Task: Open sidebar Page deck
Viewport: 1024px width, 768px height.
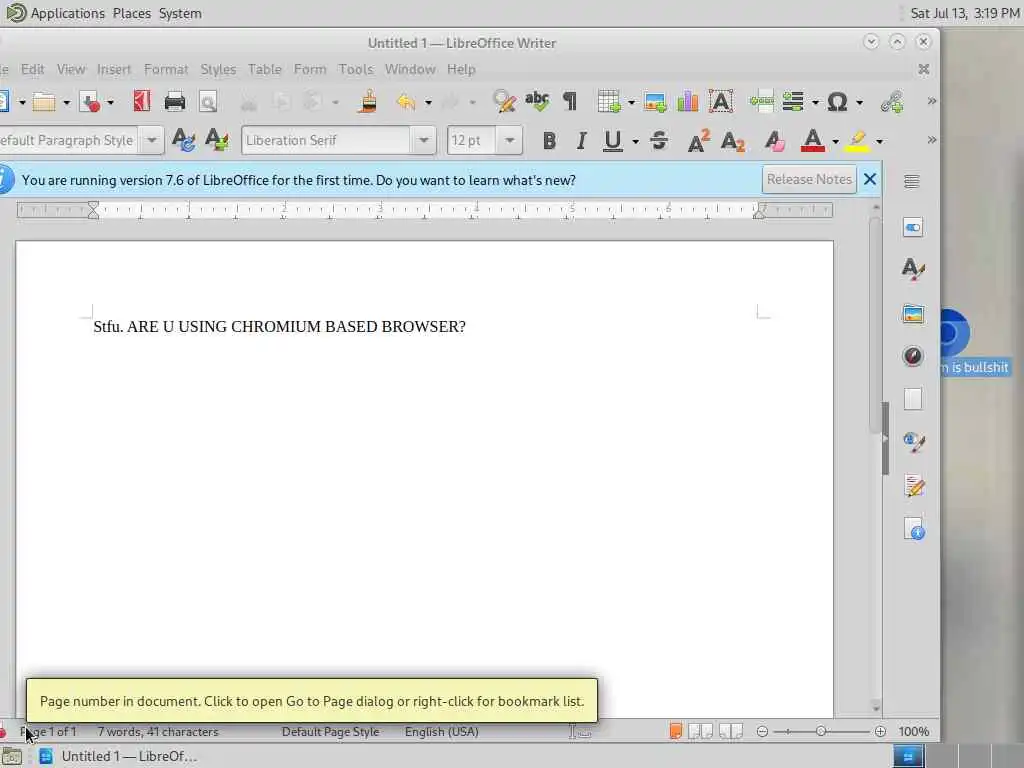Action: (912, 399)
